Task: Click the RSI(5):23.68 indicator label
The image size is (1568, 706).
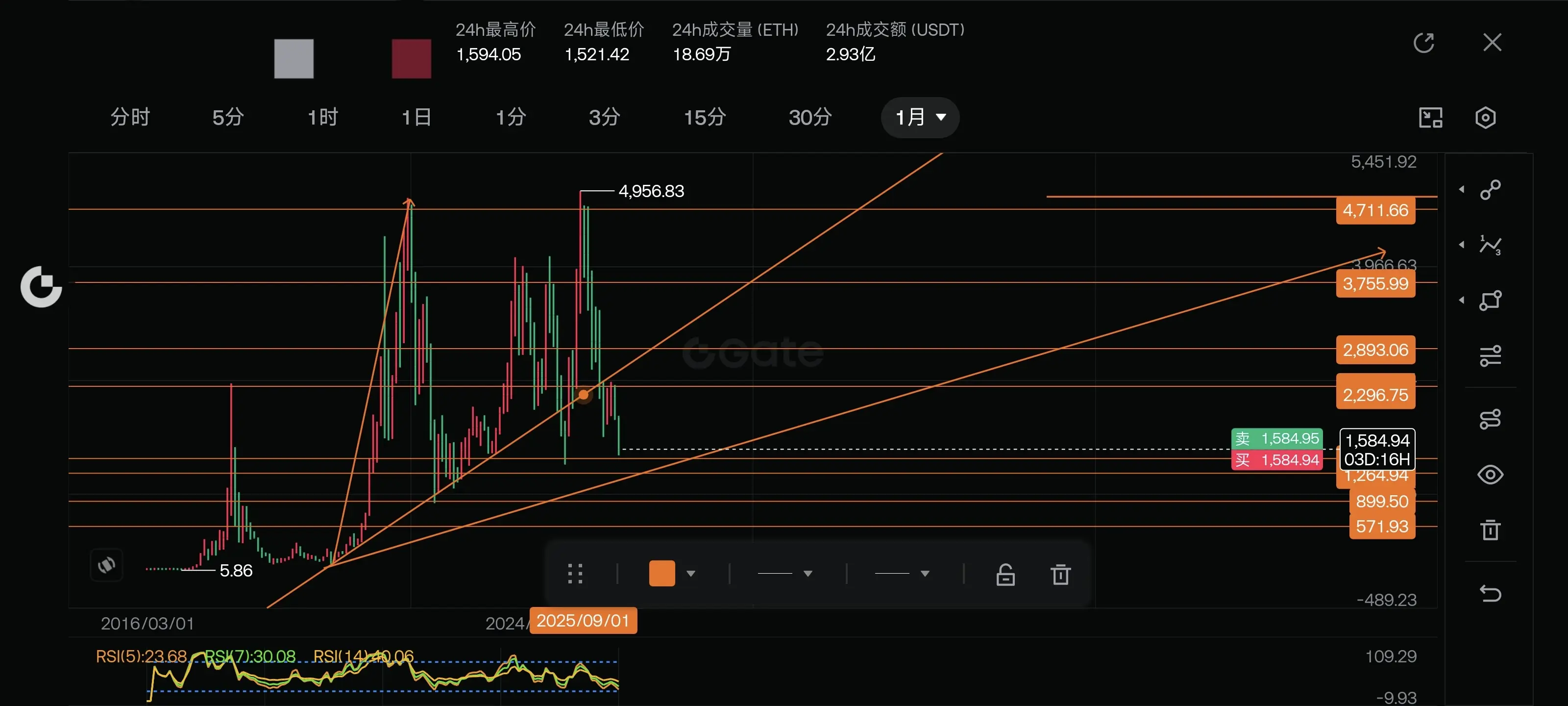Action: coord(141,656)
